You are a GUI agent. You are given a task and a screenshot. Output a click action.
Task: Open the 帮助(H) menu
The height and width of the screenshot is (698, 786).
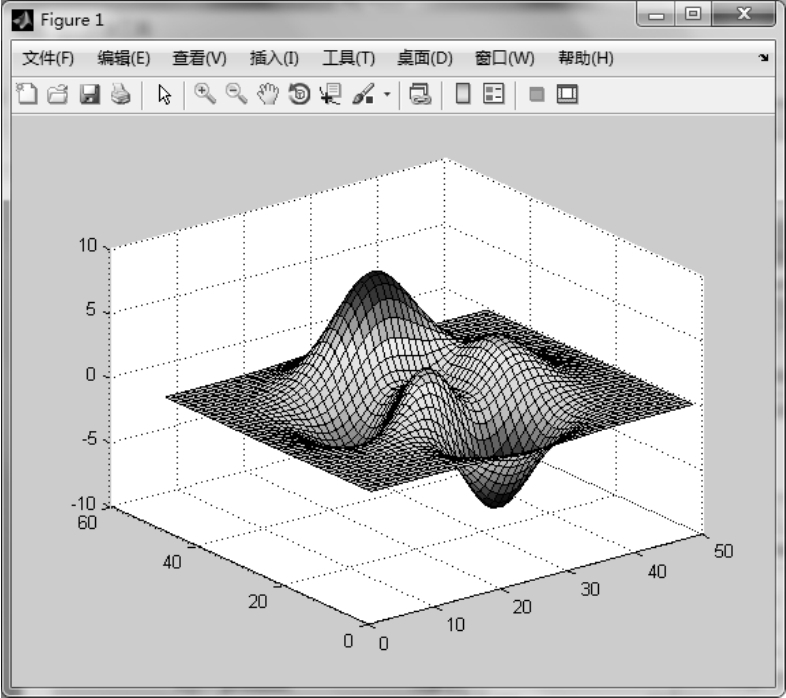585,59
